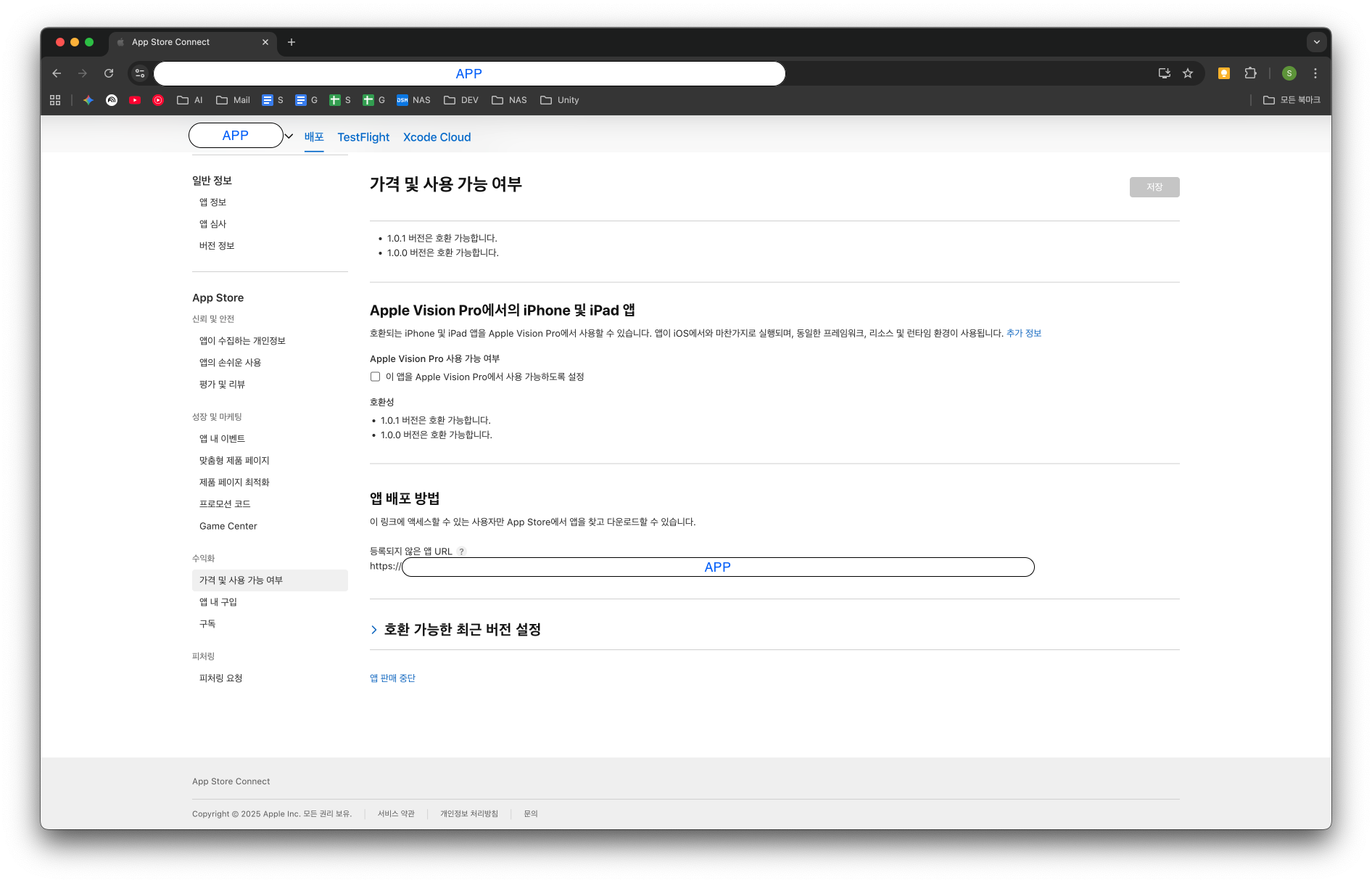Open 앱 내 구입 sidebar item
The width and height of the screenshot is (1372, 883).
tap(218, 602)
